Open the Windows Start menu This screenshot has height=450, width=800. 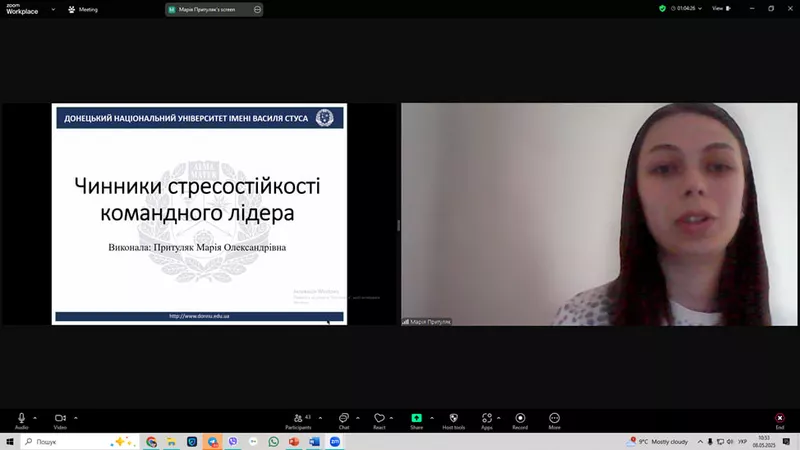[10, 441]
